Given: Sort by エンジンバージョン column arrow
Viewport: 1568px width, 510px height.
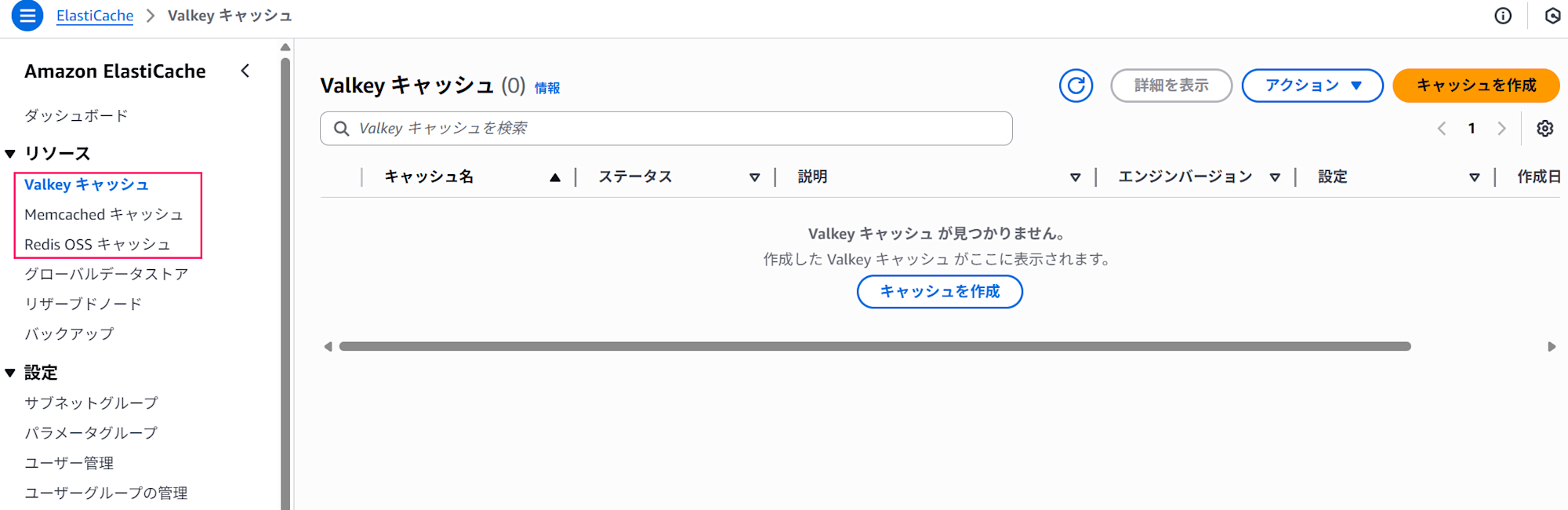Looking at the screenshot, I should (1275, 177).
